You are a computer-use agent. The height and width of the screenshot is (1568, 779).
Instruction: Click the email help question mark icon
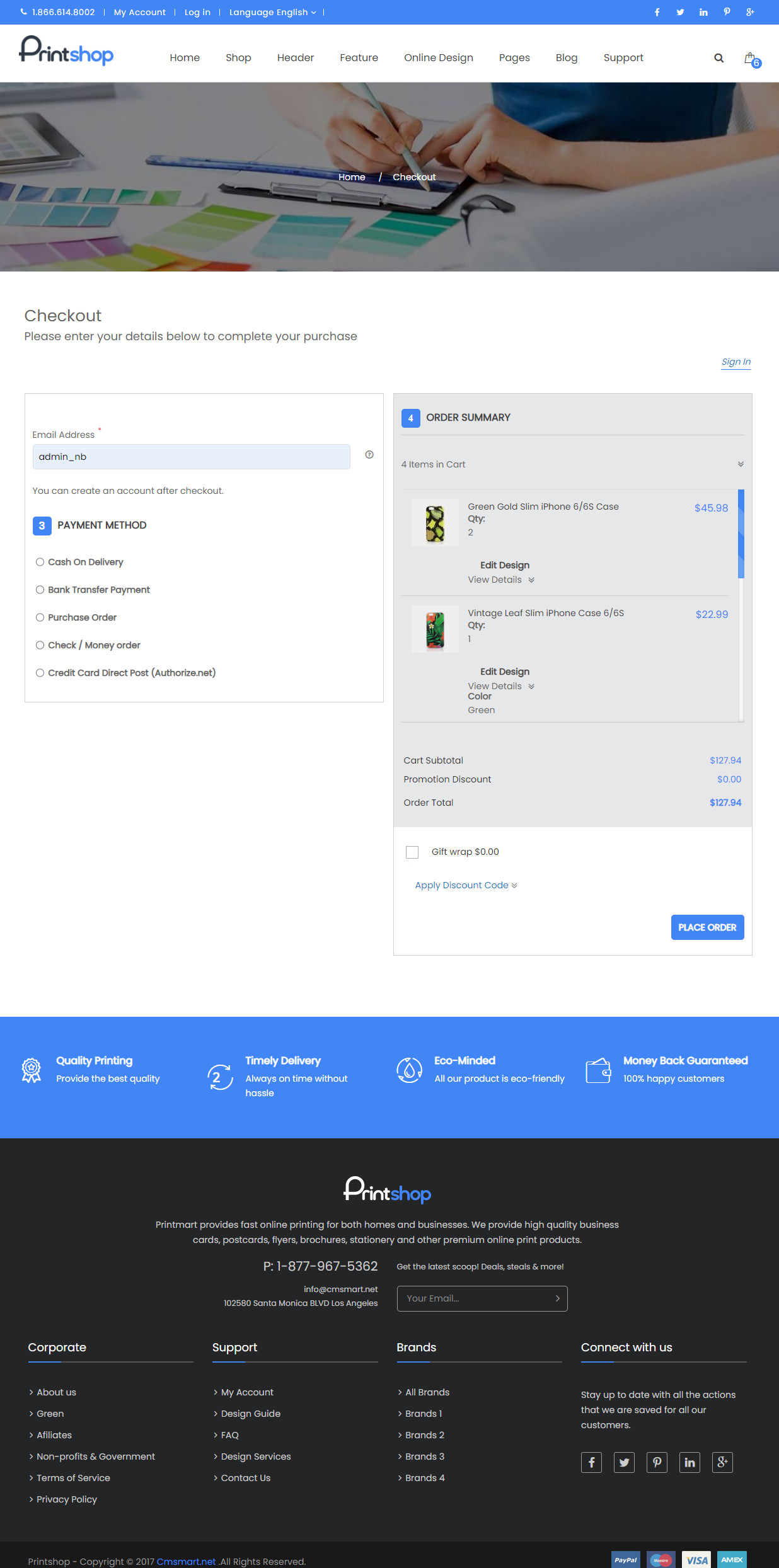tap(369, 455)
